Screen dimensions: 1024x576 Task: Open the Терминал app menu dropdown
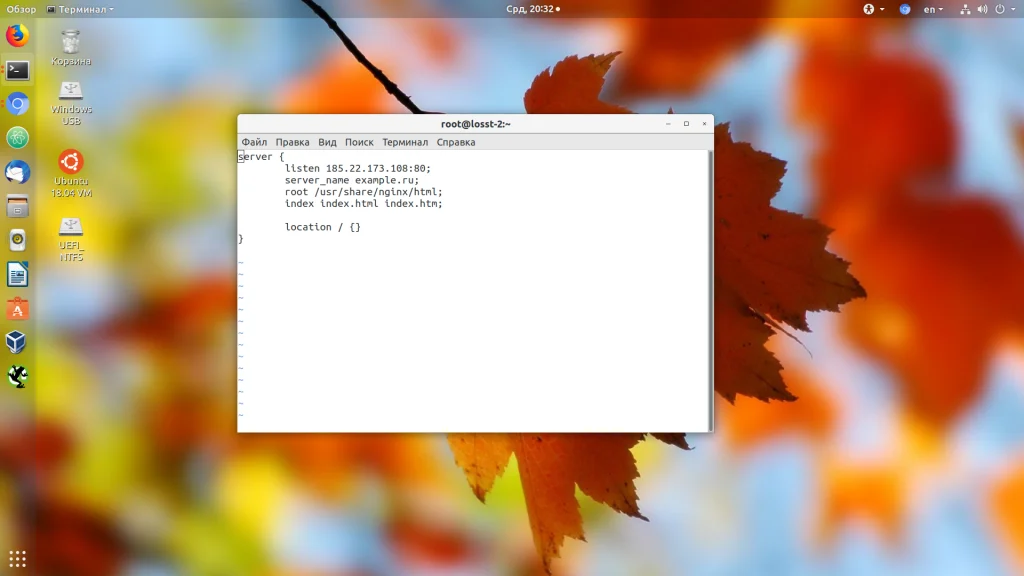coord(80,9)
